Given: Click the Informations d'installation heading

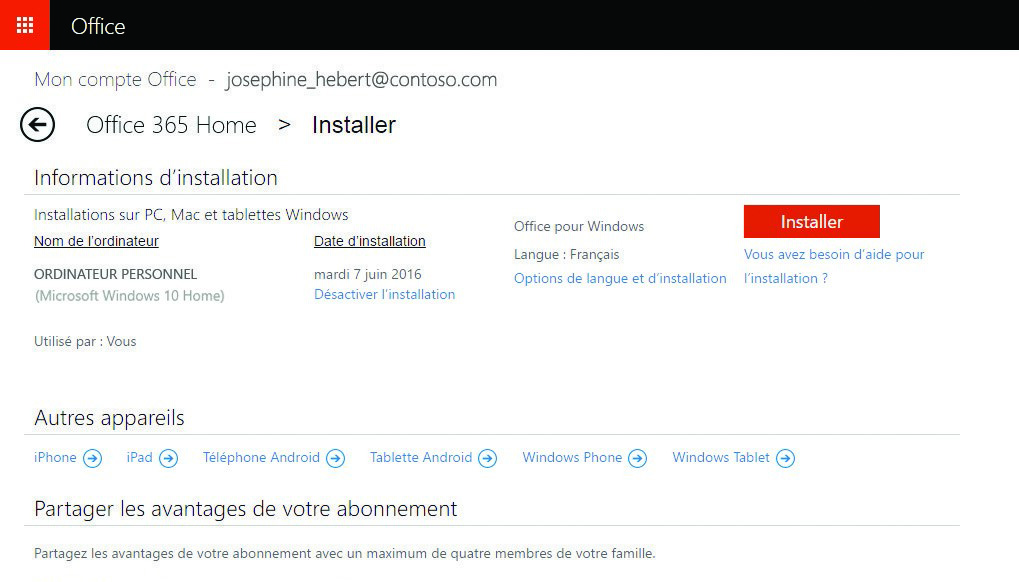Looking at the screenshot, I should (156, 177).
